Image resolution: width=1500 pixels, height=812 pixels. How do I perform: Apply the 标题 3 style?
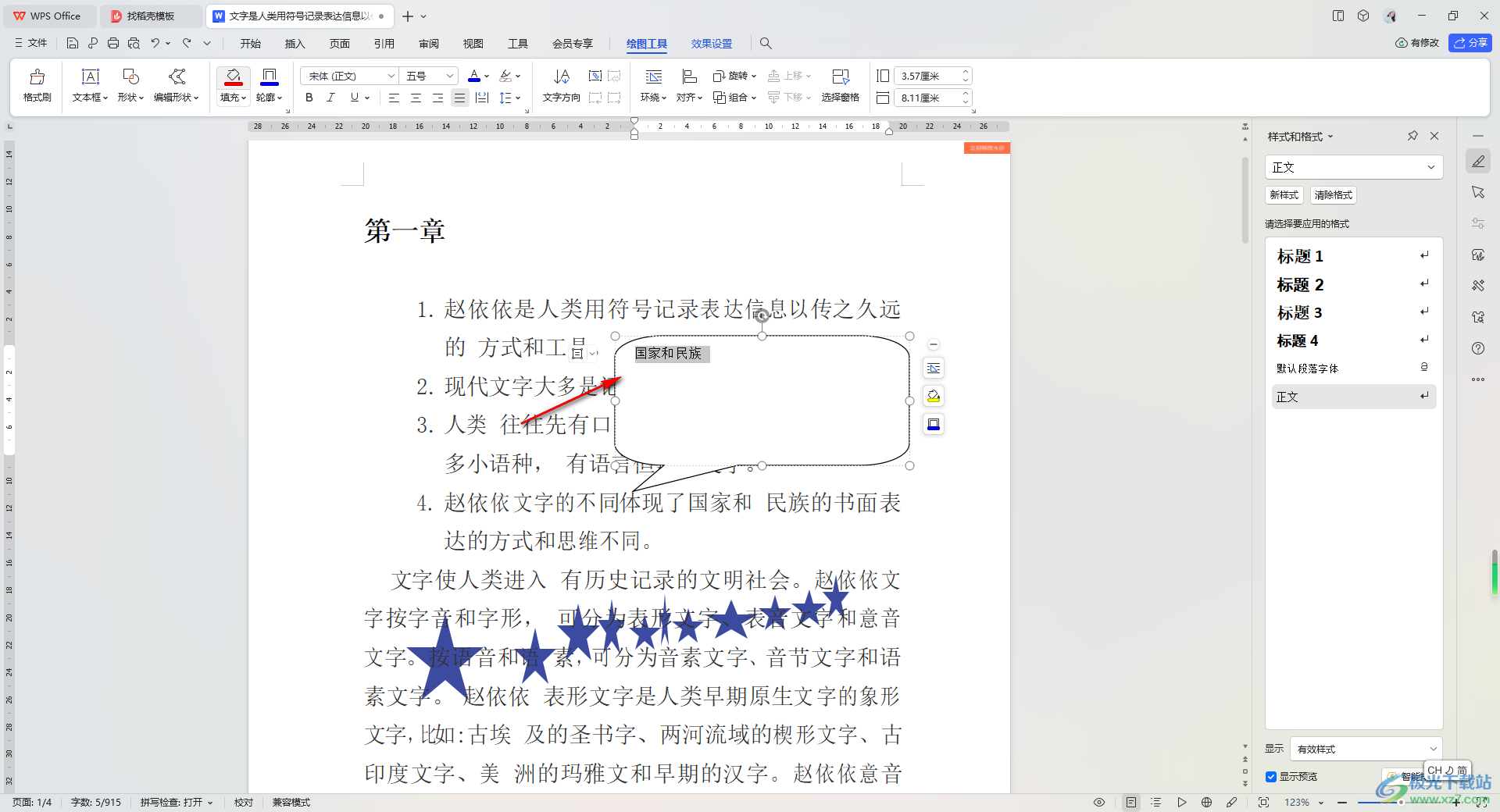[x=1353, y=312]
